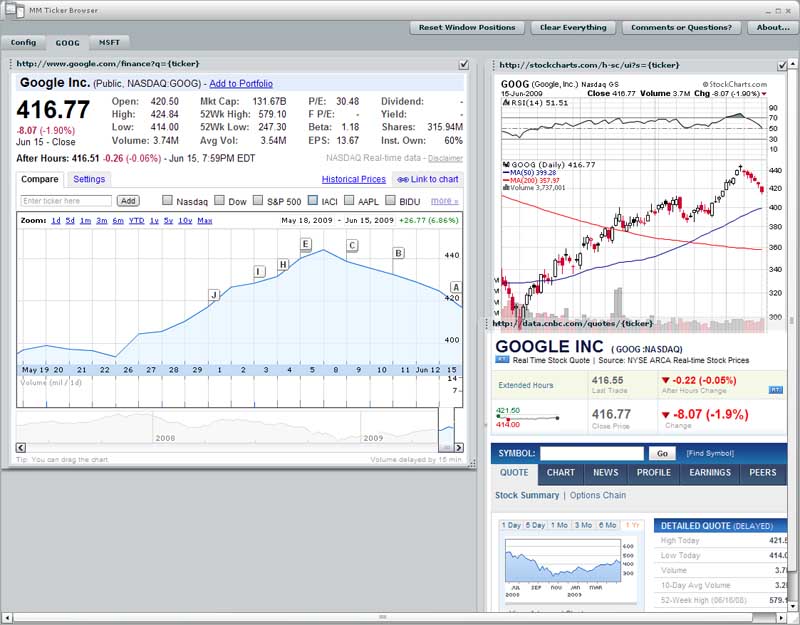Click the left arrow of the bottom horizontal scrollbar
Screen dimensions: 800x625
pos(6,617)
